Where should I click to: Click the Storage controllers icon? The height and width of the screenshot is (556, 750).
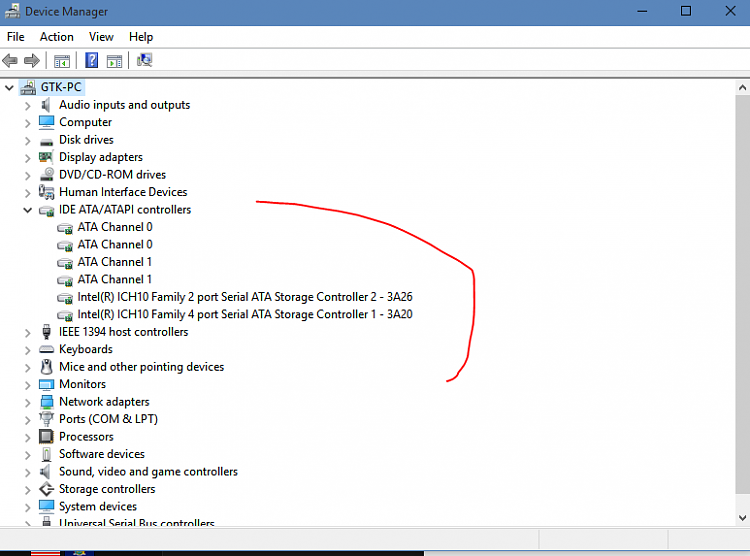(46, 489)
